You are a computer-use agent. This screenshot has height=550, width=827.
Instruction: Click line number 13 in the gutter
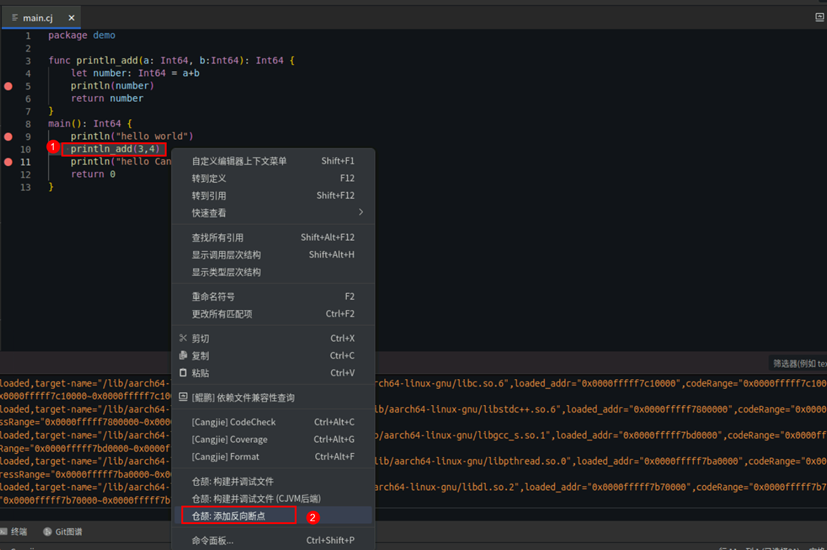tap(25, 187)
